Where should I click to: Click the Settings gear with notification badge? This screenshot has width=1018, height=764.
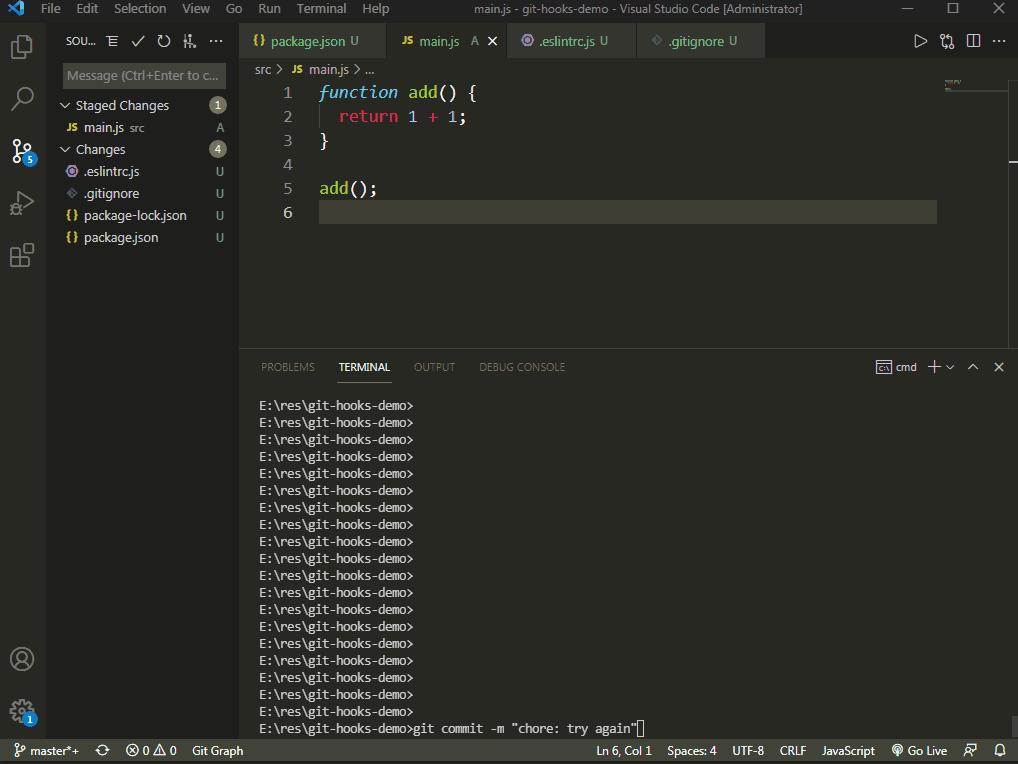(22, 711)
